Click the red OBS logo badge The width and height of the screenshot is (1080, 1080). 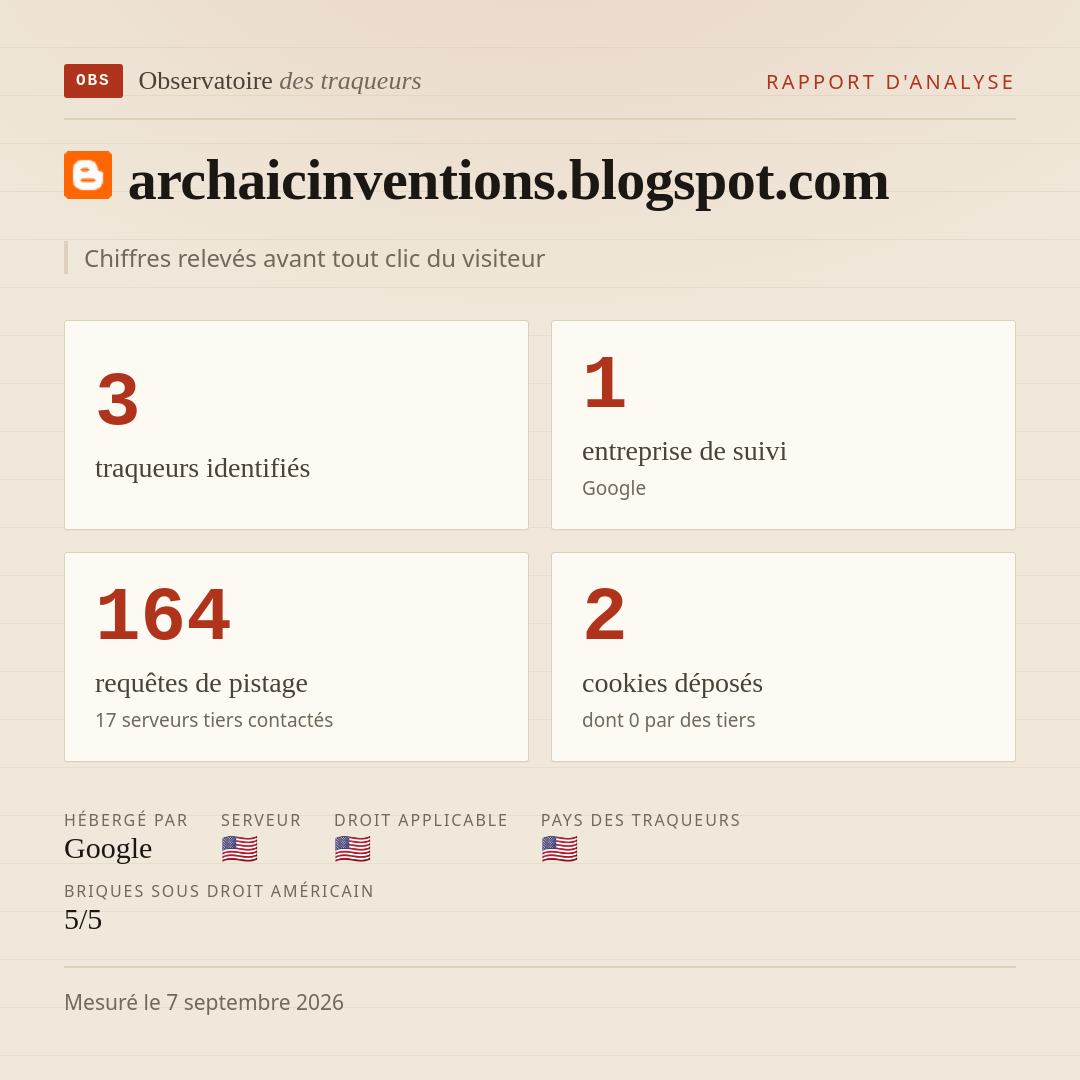coord(94,81)
